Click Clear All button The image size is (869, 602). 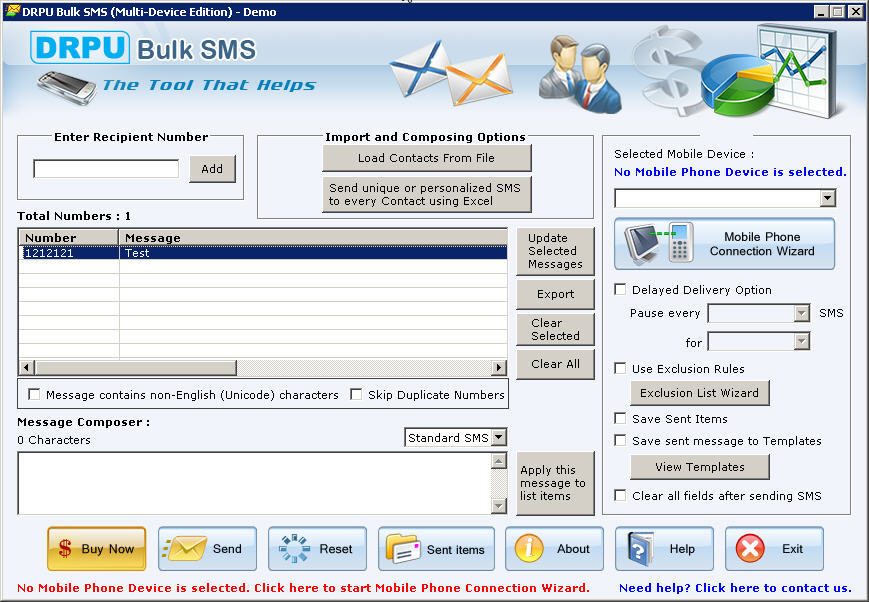(555, 364)
